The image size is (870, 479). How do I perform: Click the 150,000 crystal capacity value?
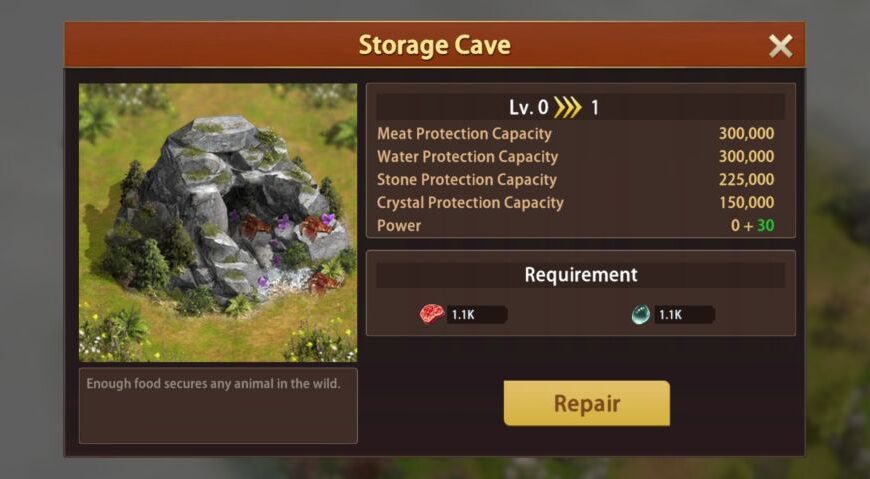[746, 203]
